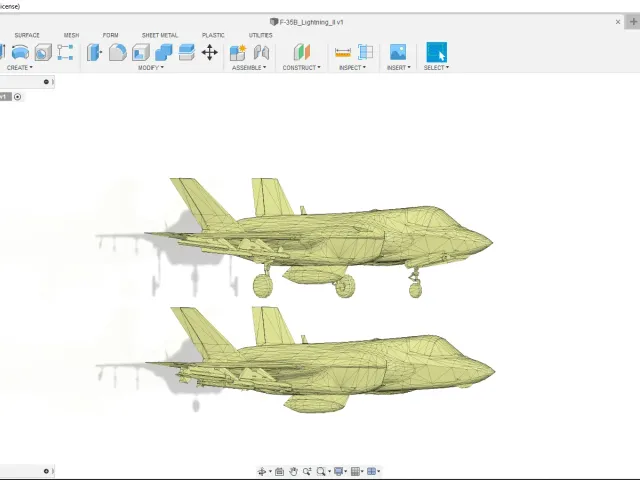Expand the Zoom Window dropdown arrow

point(329,472)
